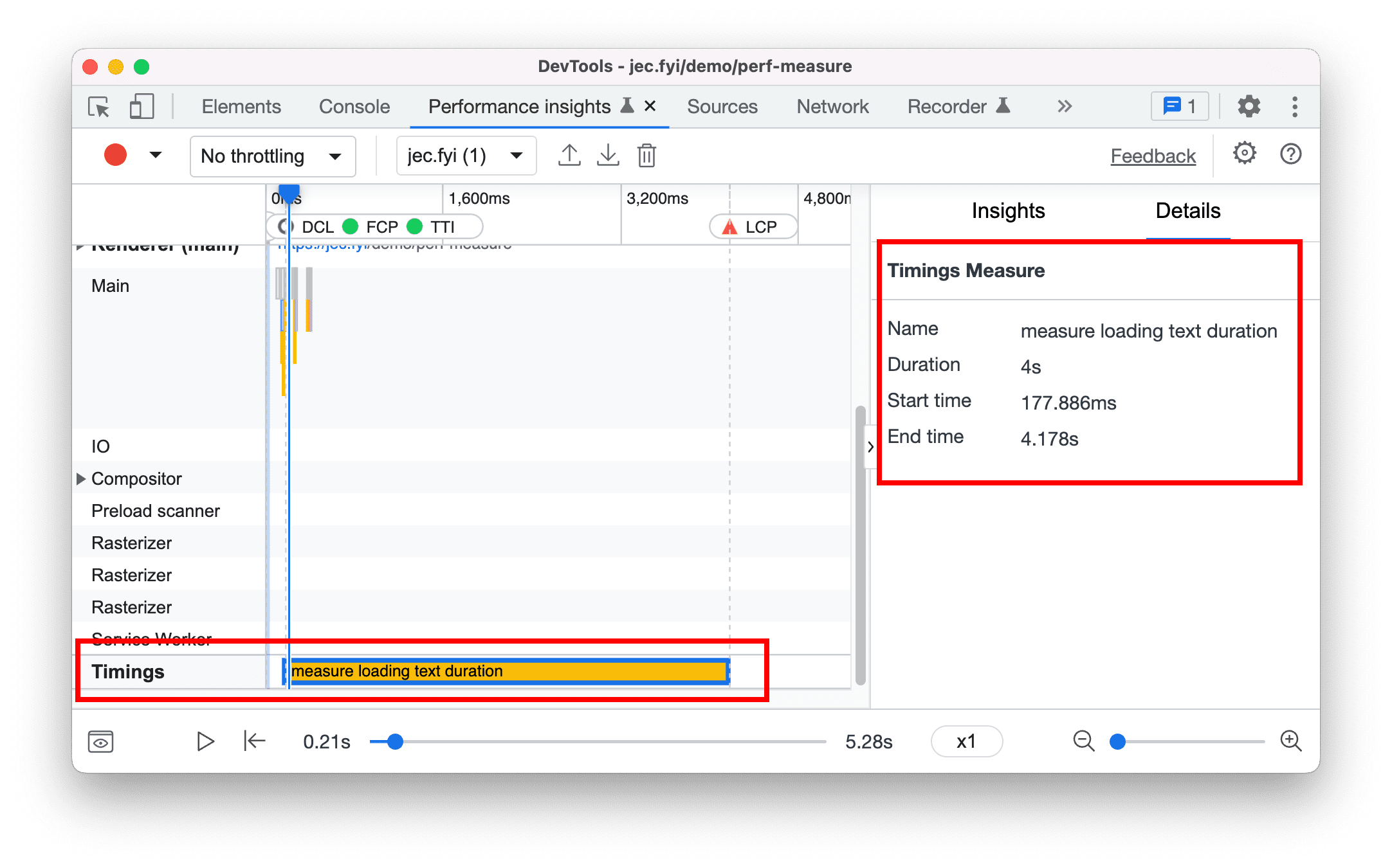Open the throttling dropdown menu

266,155
